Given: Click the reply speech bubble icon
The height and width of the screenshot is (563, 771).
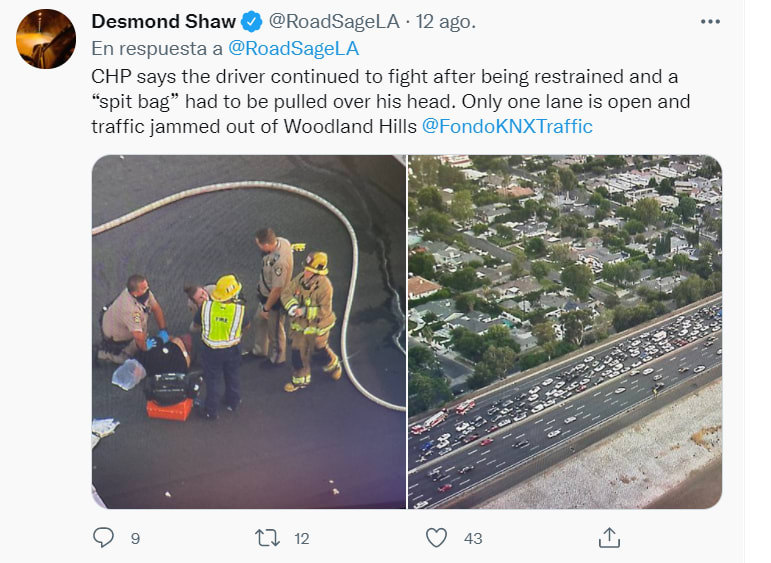Looking at the screenshot, I should pos(103,537).
